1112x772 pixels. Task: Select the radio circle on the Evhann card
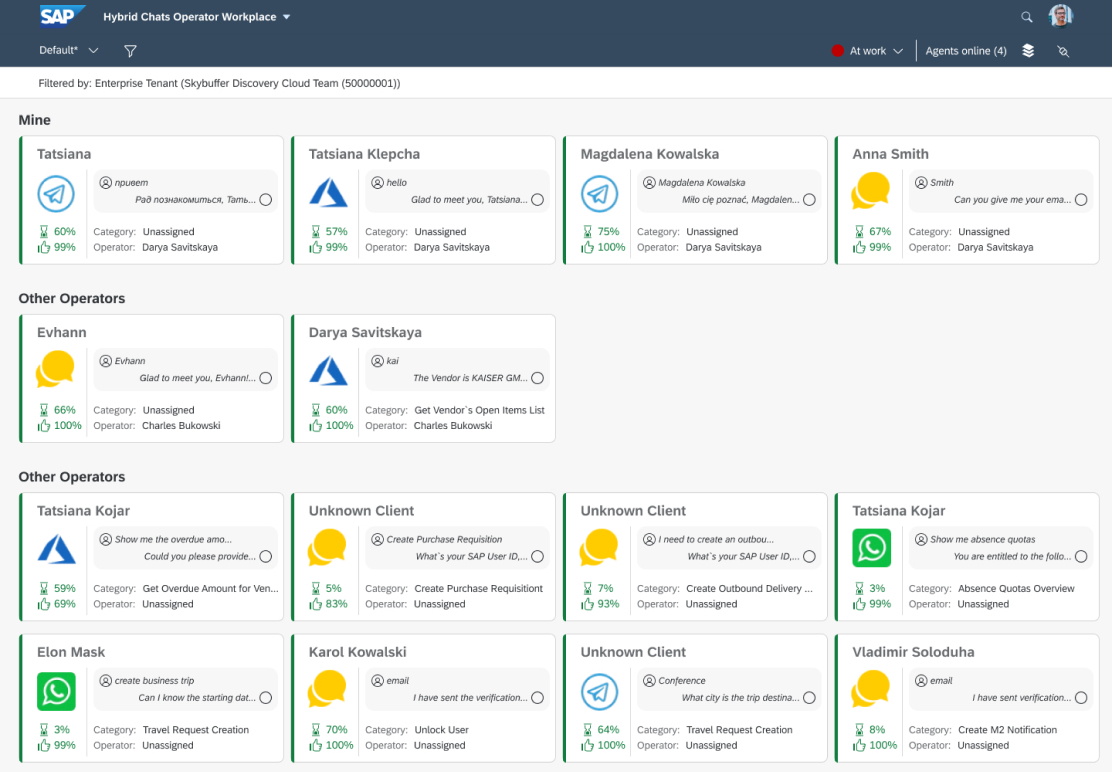(x=266, y=378)
